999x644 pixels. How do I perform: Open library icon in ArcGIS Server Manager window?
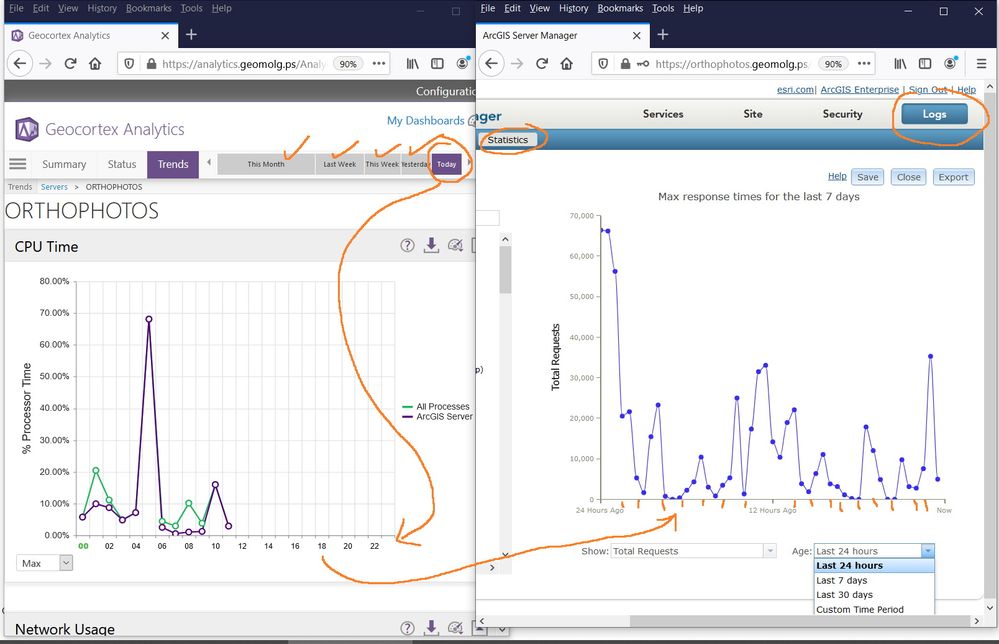point(900,64)
